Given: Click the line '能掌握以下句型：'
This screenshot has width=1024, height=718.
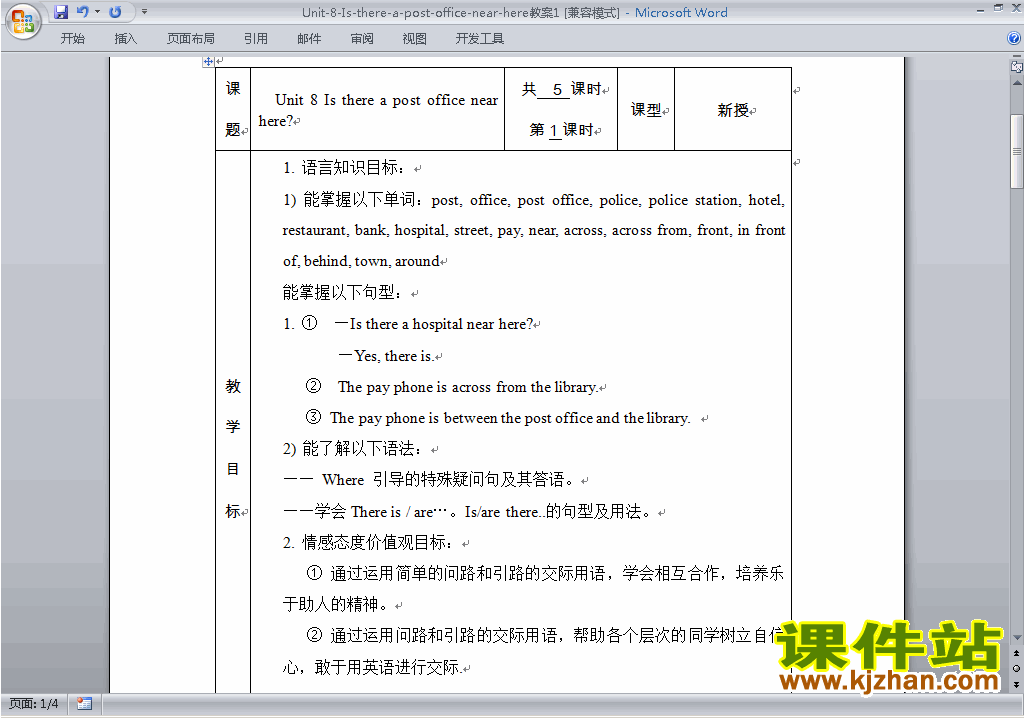Looking at the screenshot, I should pos(342,292).
